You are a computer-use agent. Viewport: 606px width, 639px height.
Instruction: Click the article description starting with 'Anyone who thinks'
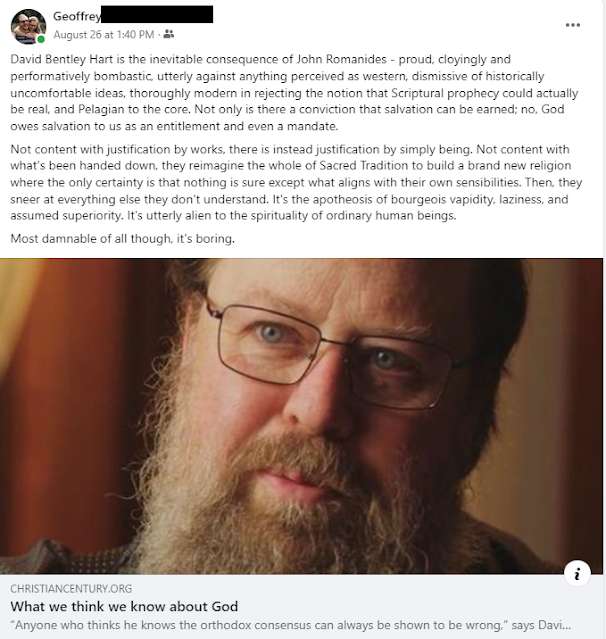(x=291, y=625)
